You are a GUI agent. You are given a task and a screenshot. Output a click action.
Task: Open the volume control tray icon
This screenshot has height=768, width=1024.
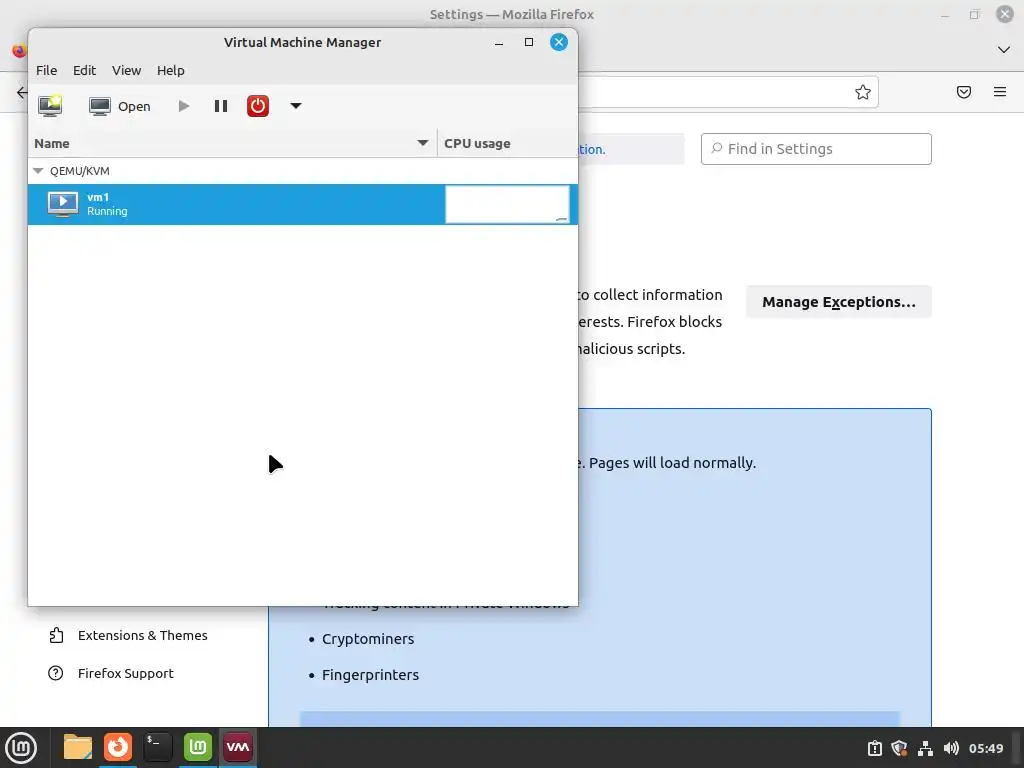(x=951, y=748)
